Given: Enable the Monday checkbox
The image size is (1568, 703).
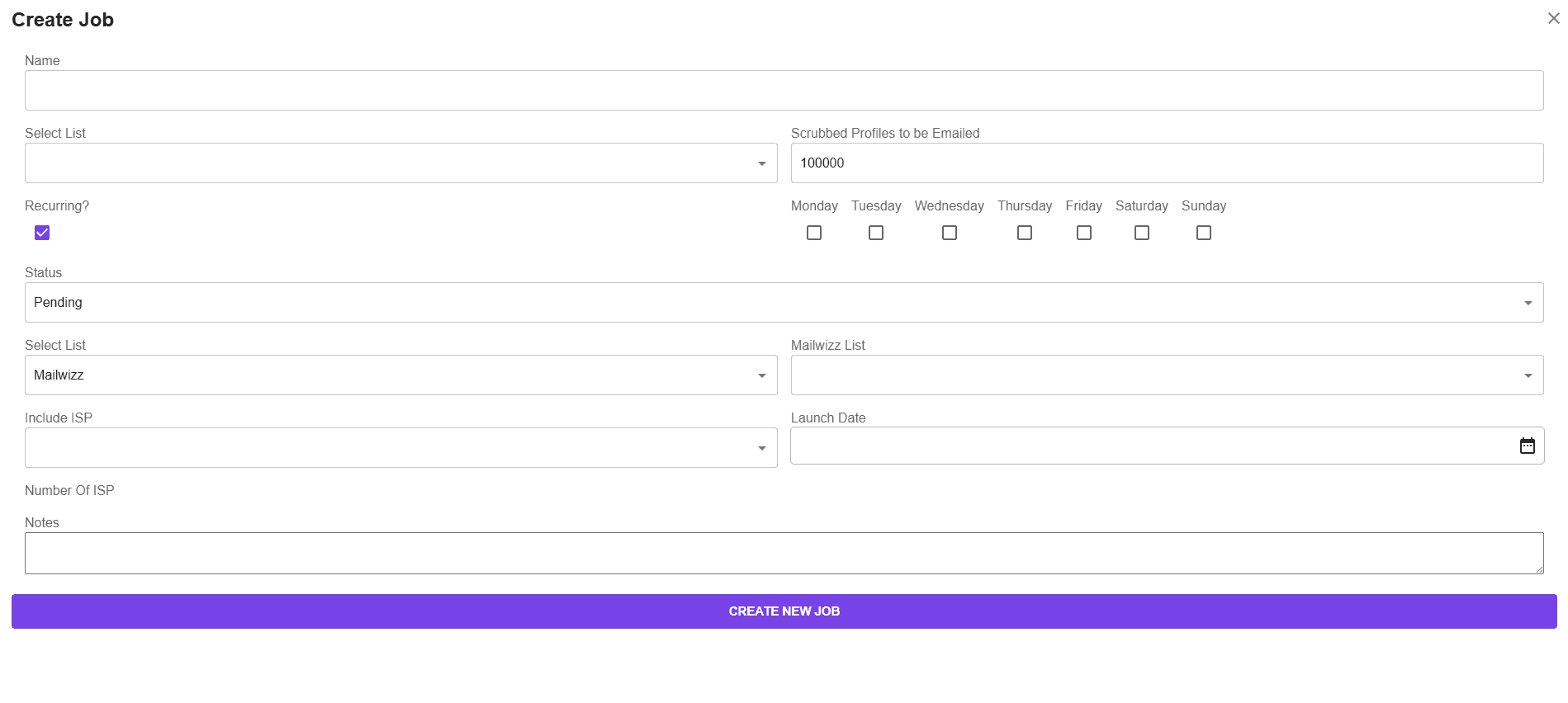Looking at the screenshot, I should click(x=814, y=233).
